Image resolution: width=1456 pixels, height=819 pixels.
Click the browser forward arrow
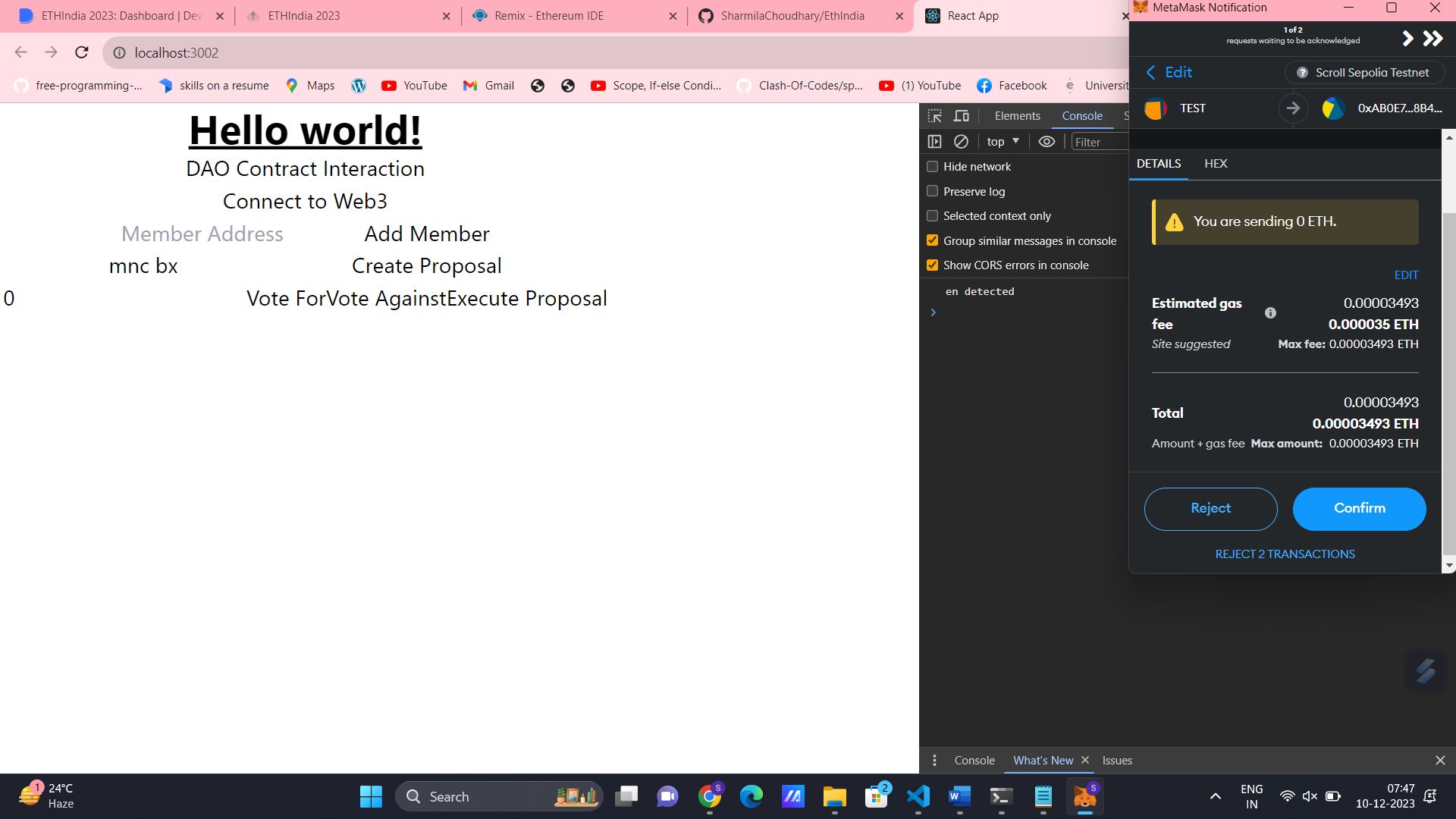point(51,52)
